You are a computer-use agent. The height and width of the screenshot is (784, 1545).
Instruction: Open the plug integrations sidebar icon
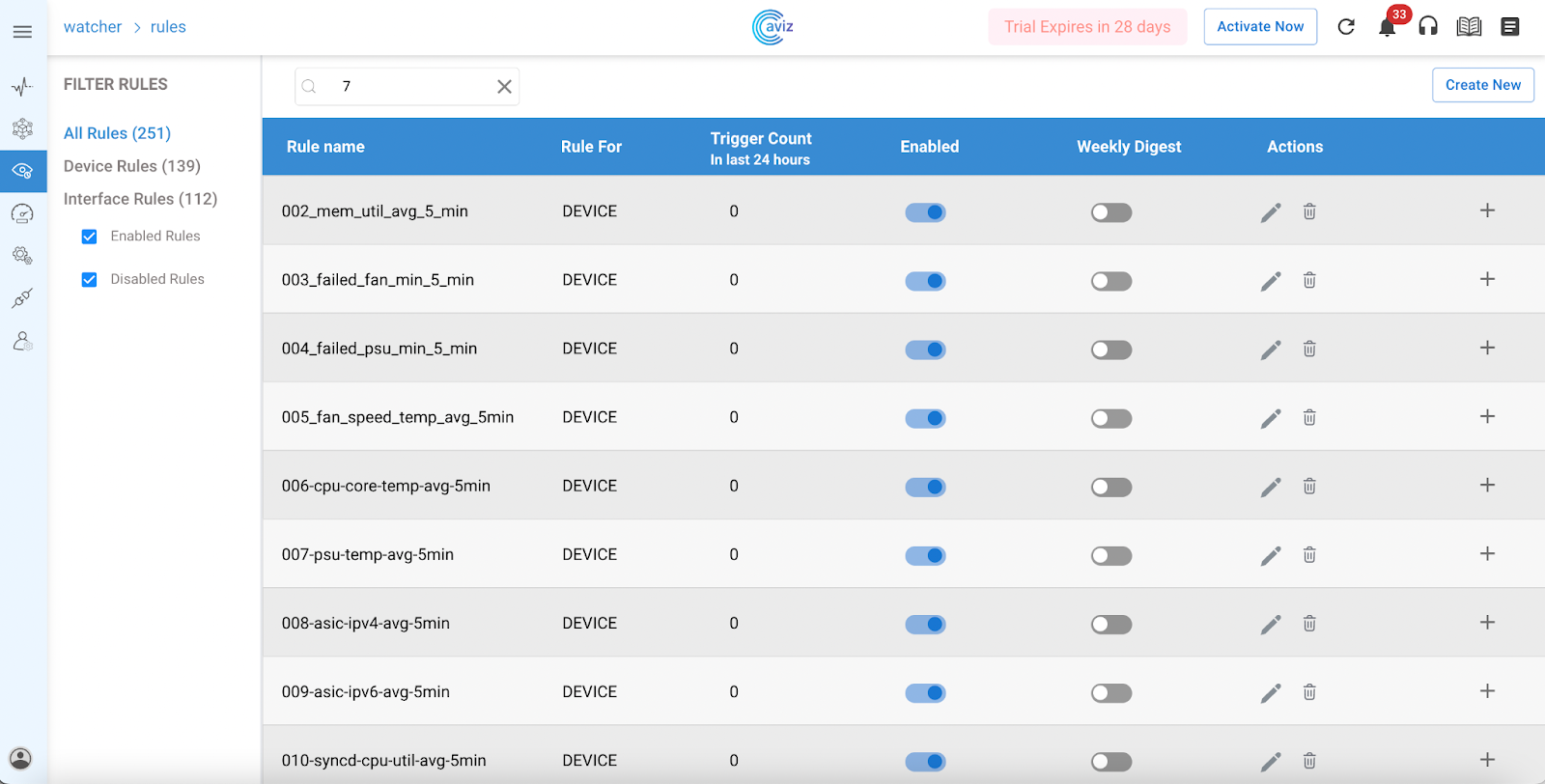22,298
